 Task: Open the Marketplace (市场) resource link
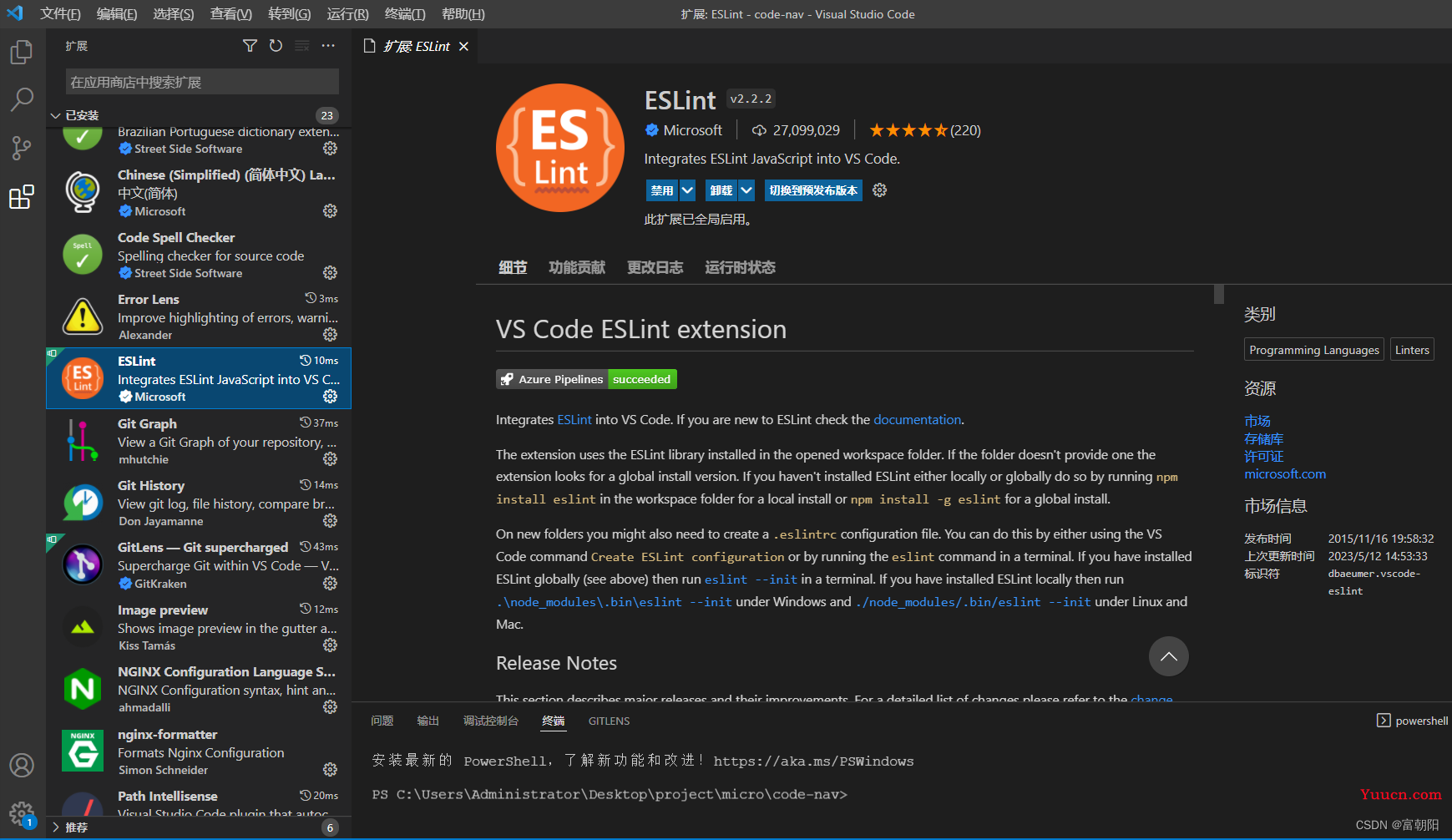pos(1257,421)
